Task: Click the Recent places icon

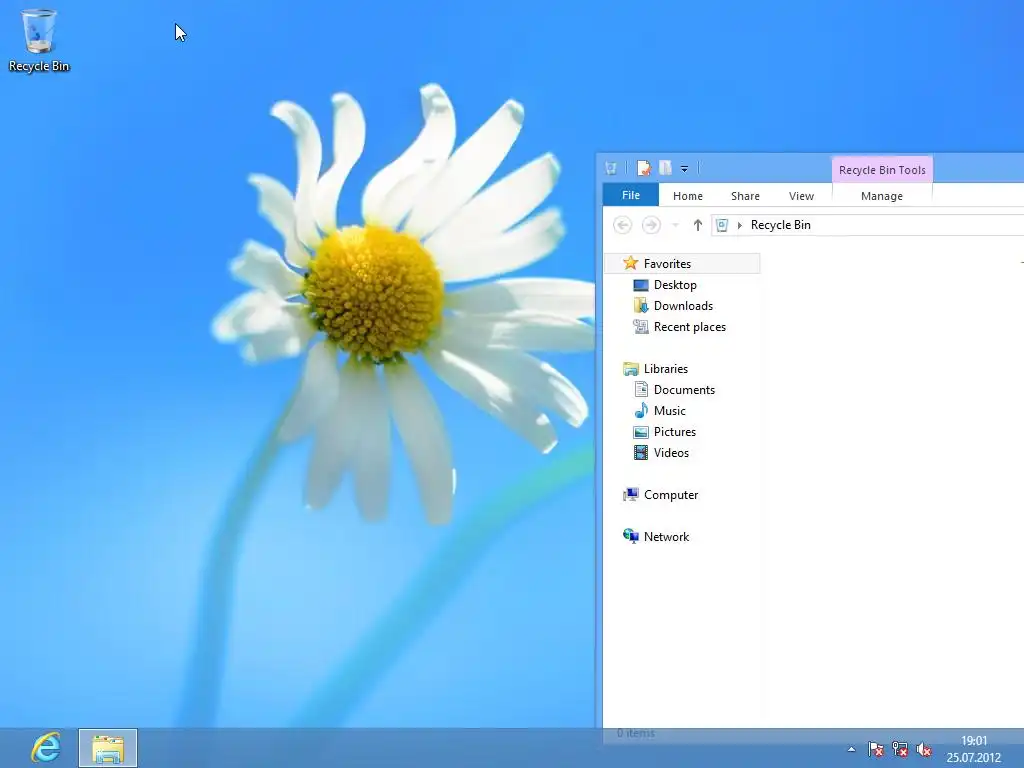Action: tap(641, 327)
